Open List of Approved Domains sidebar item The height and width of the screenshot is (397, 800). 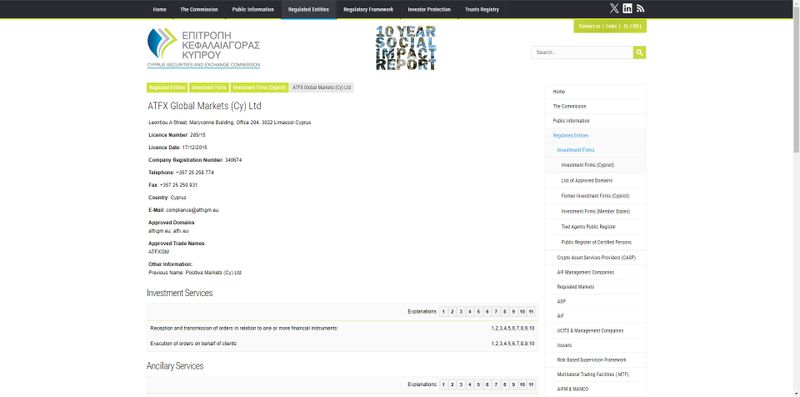coord(595,181)
